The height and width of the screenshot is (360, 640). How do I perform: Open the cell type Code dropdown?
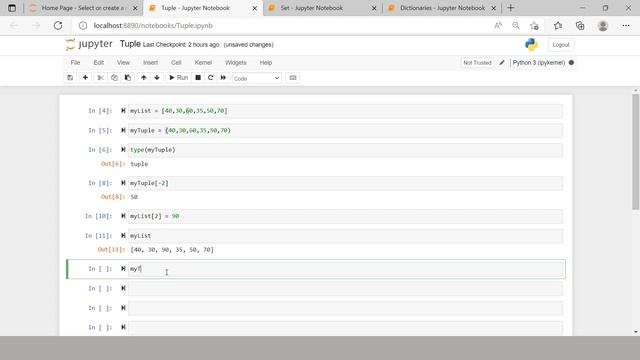(256, 78)
